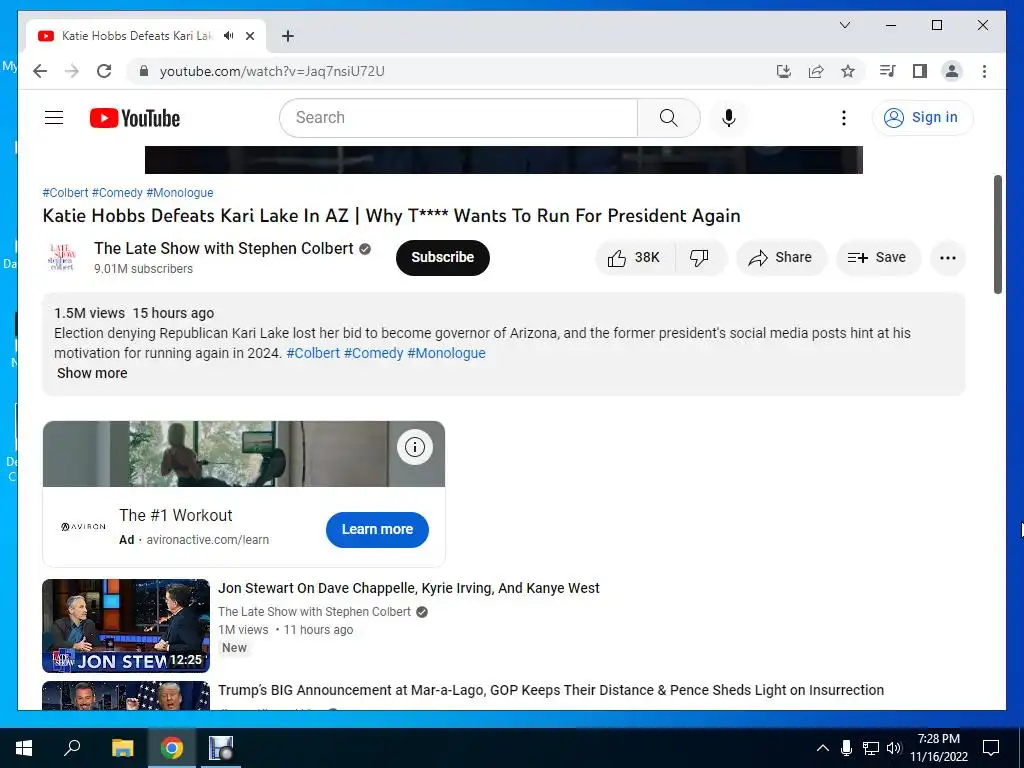The height and width of the screenshot is (768, 1024).
Task: Open Jon Stewart video thumbnail
Action: pos(126,626)
